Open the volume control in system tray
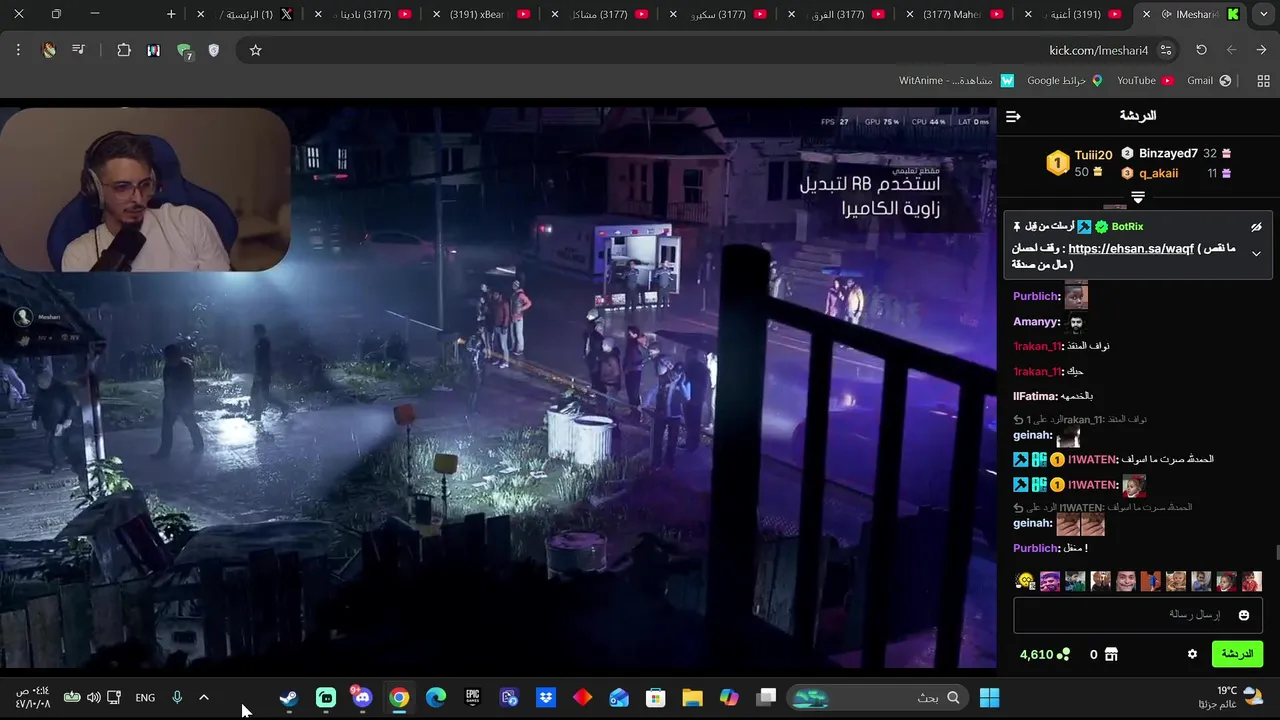The image size is (1280, 720). 93,698
